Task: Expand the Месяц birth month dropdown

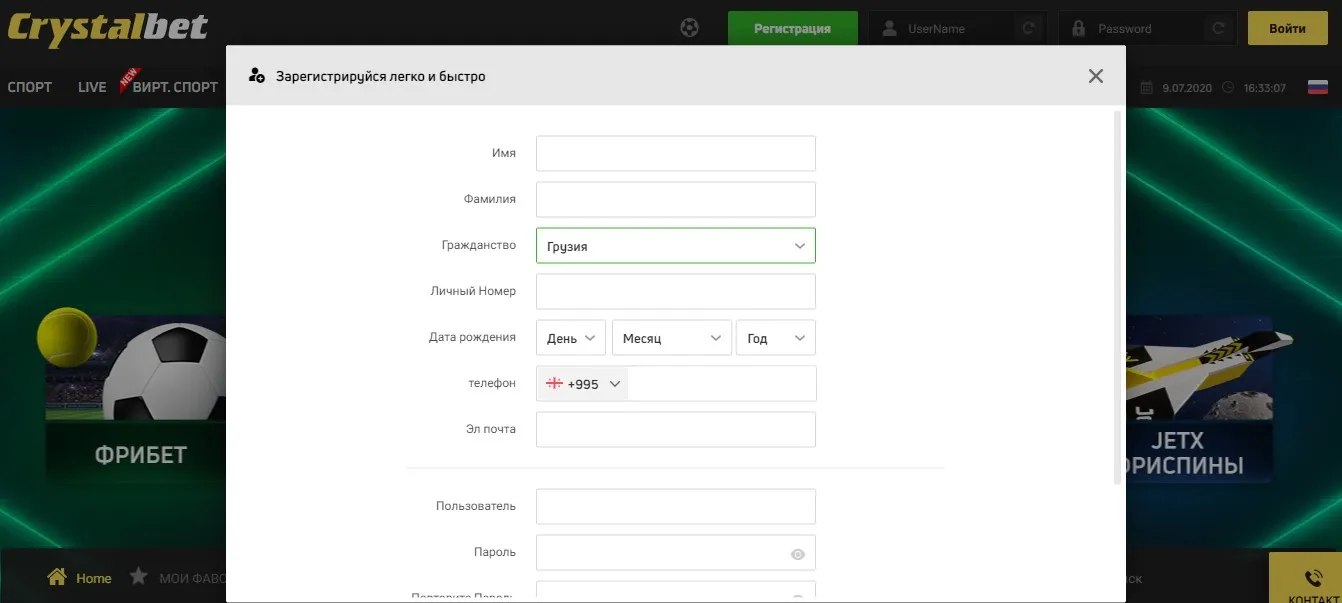Action: click(x=671, y=337)
